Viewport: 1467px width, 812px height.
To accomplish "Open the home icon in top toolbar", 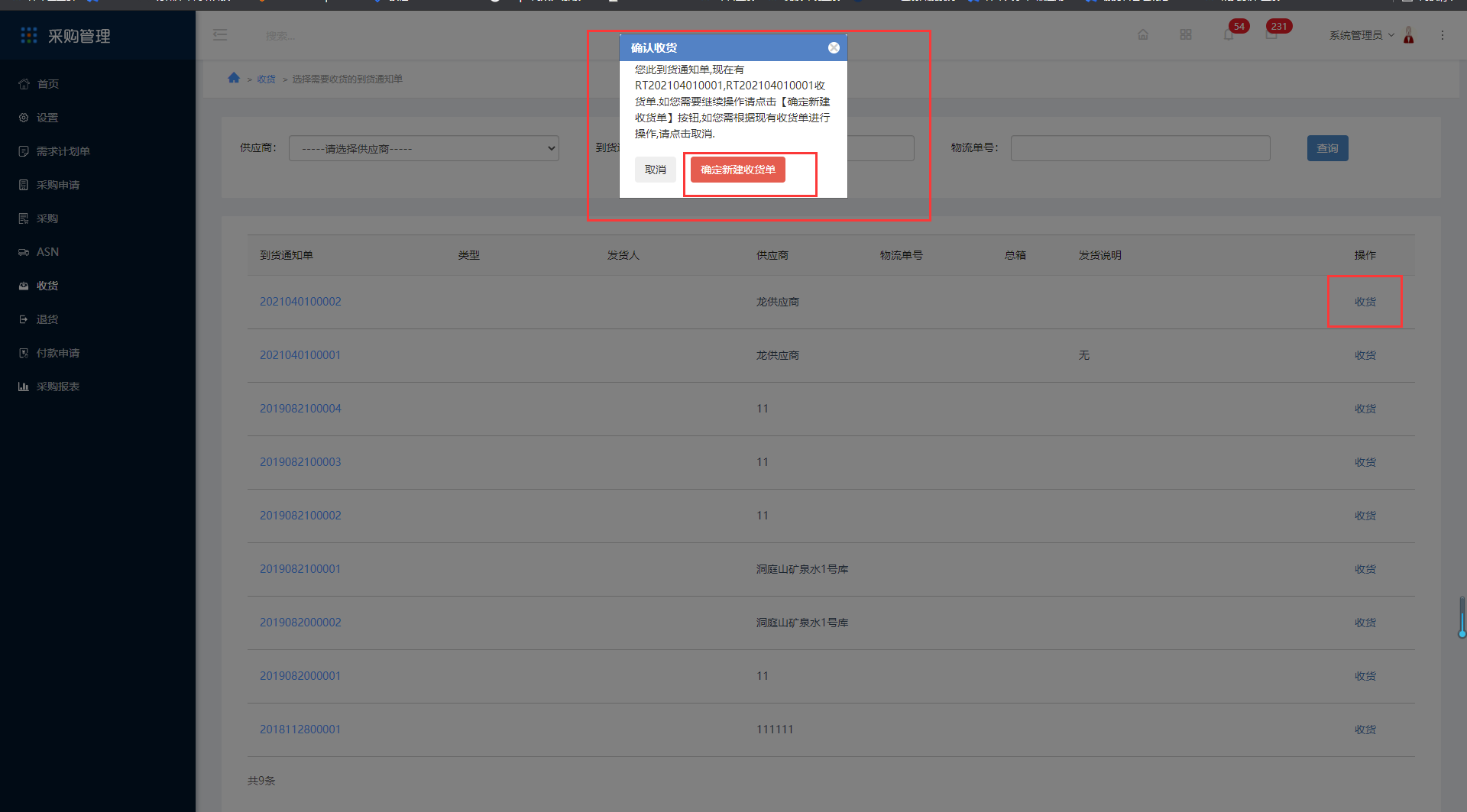I will coord(1143,34).
